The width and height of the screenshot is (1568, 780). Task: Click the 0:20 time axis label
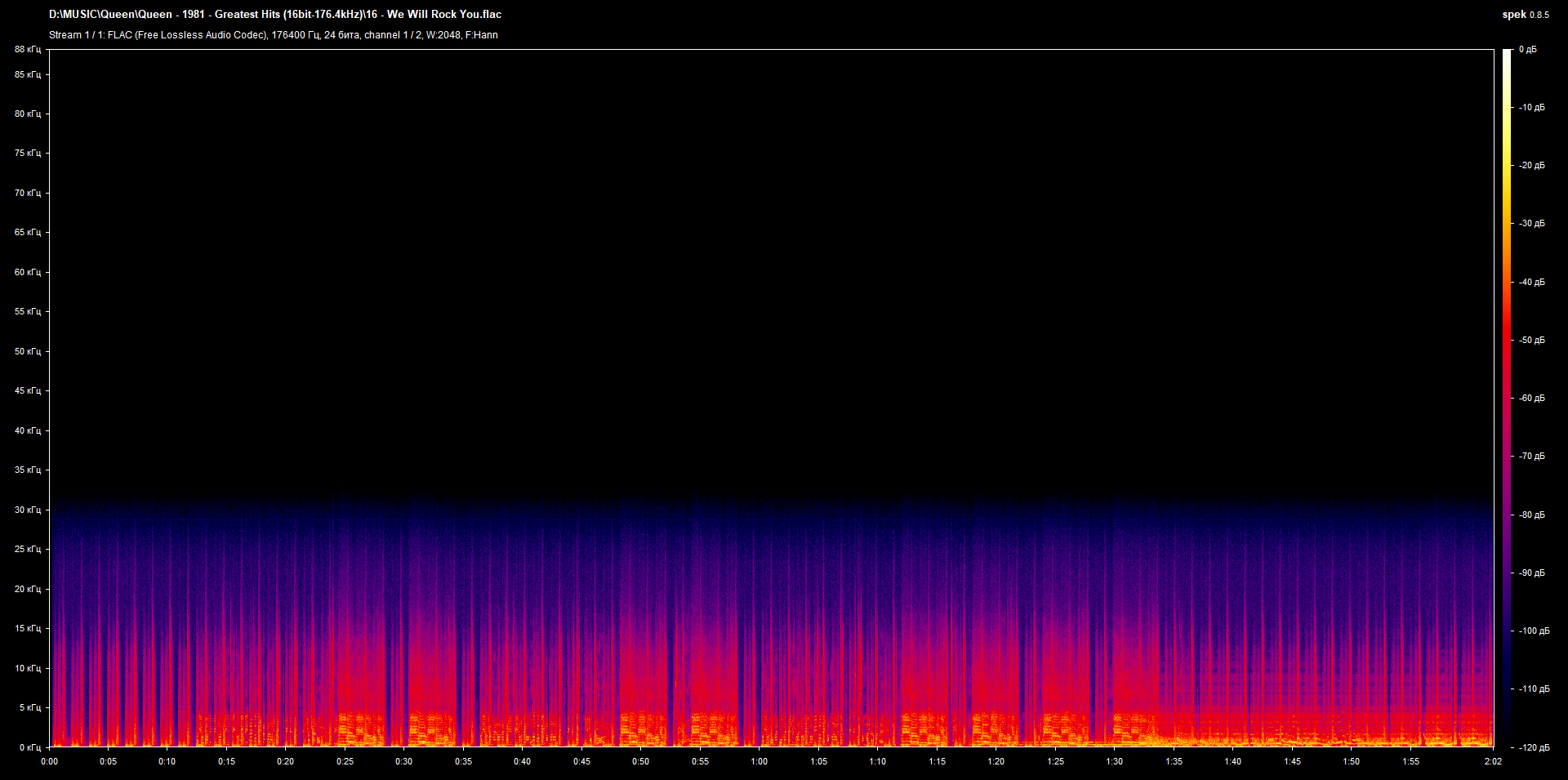tap(286, 761)
